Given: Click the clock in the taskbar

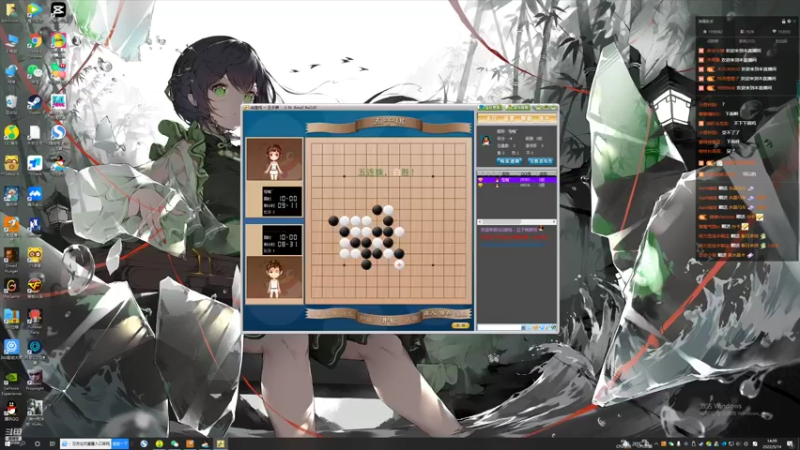Looking at the screenshot, I should point(772,443).
